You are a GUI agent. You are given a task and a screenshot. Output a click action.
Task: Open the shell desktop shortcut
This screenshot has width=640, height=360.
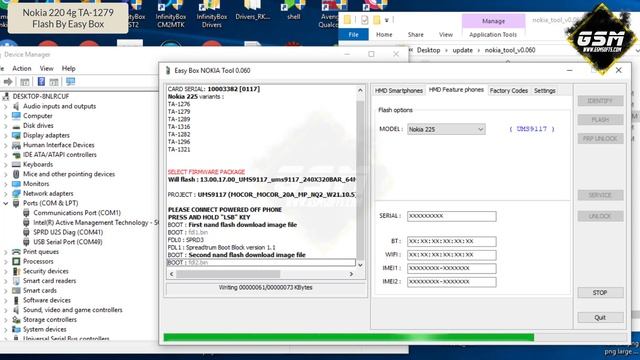click(293, 11)
